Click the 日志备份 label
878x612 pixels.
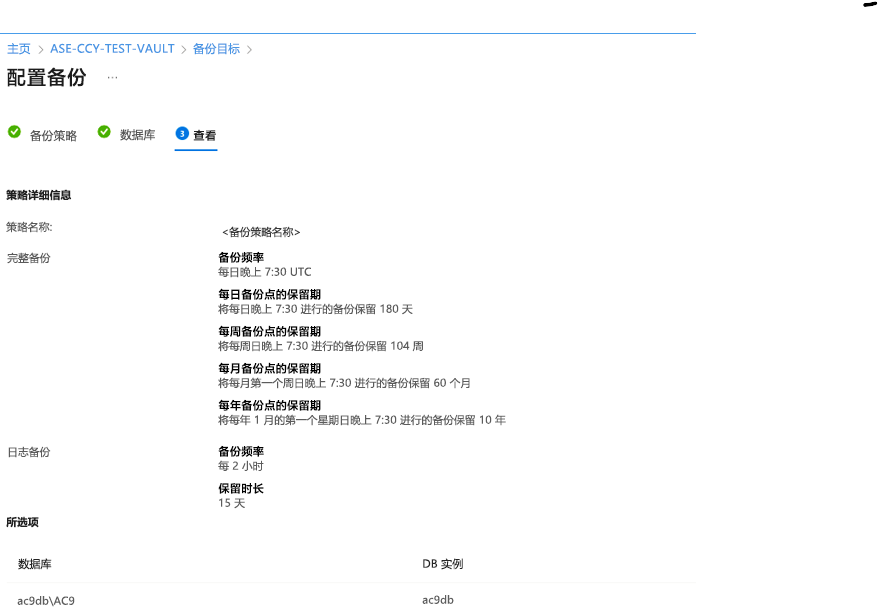29,452
